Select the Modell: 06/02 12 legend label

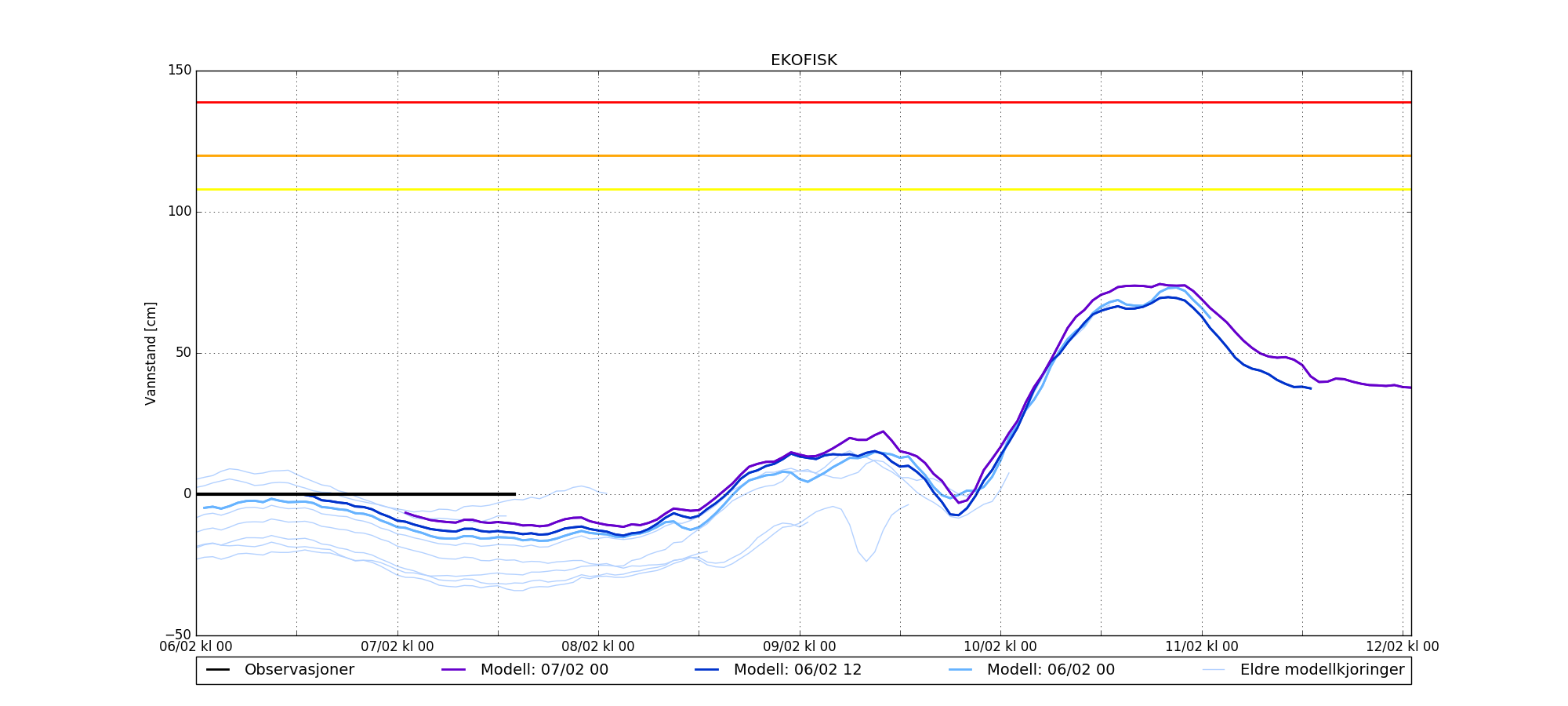pyautogui.click(x=797, y=670)
